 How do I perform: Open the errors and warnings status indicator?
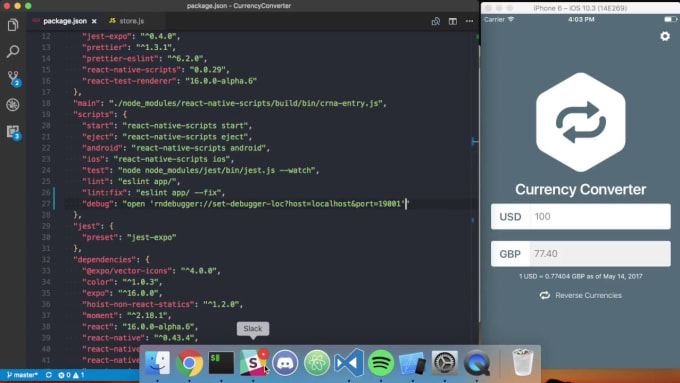pyautogui.click(x=71, y=375)
